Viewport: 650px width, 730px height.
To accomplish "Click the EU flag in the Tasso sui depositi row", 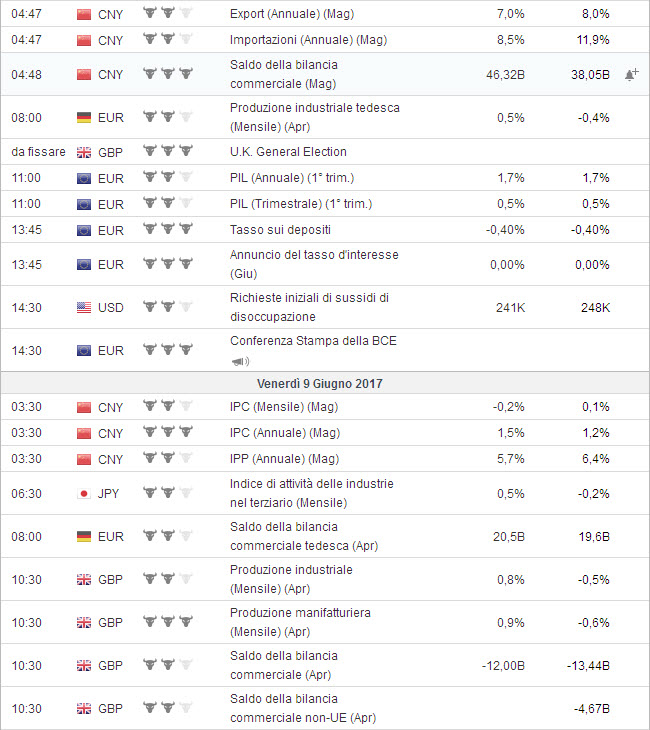I will [84, 230].
